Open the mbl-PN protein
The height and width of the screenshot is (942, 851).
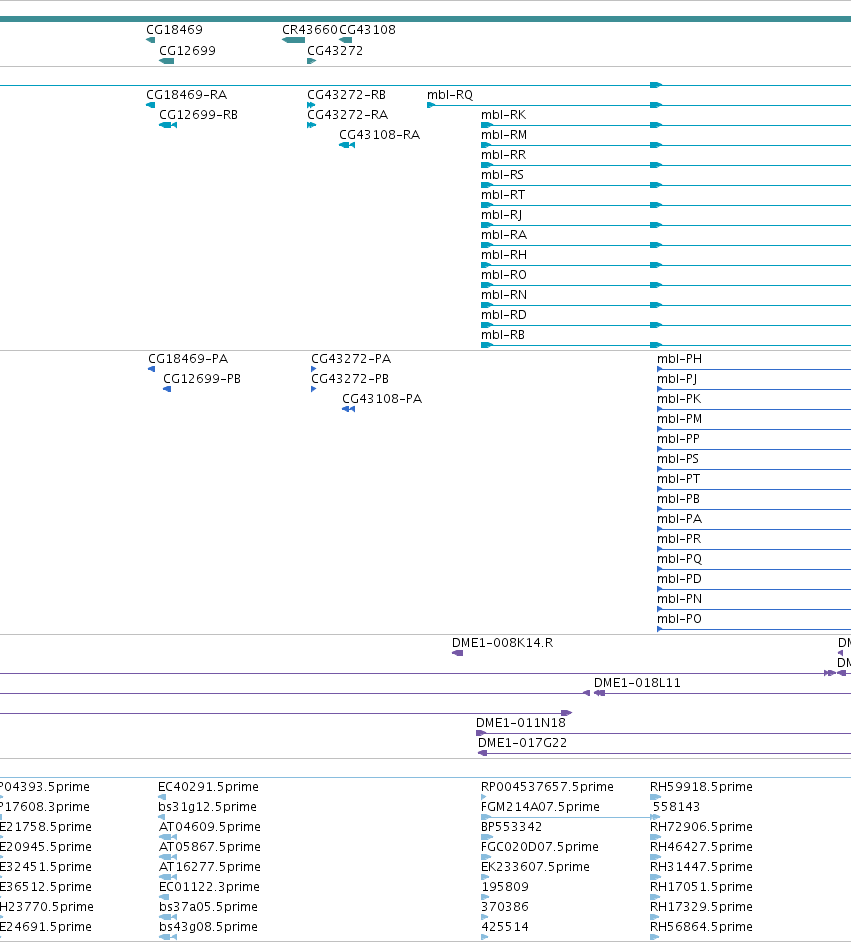(x=679, y=598)
